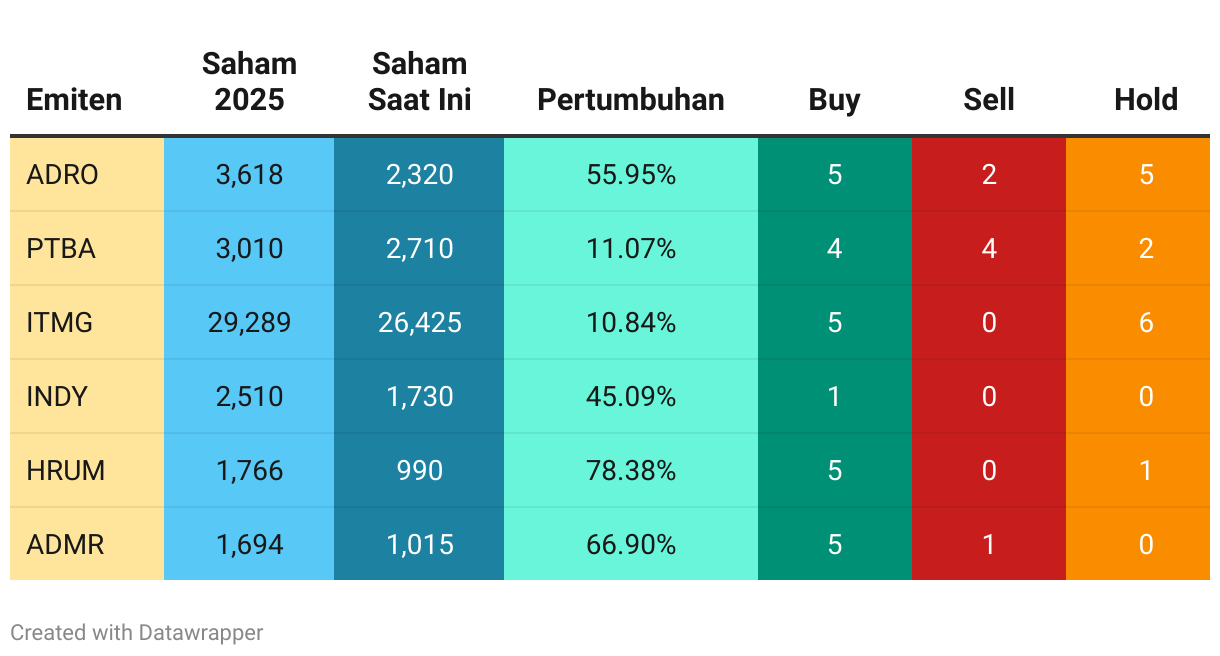
Task: Click the Emiten column header
Action: (x=74, y=100)
